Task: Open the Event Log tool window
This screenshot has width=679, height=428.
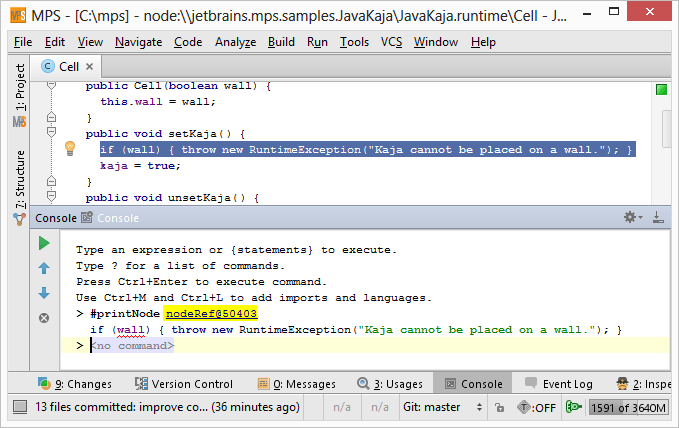Action: 559,384
